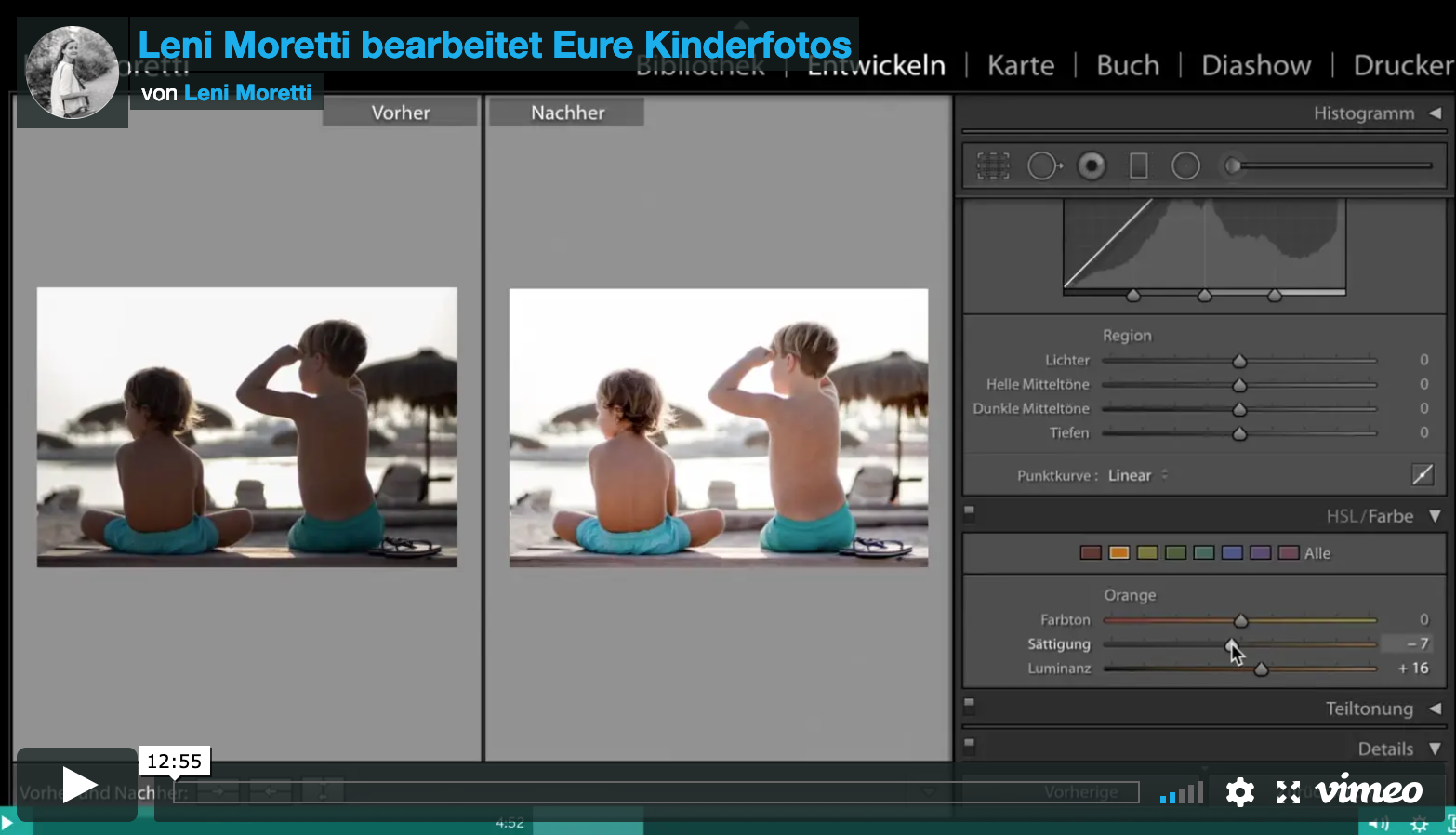Select the adjustment brush tool
The width and height of the screenshot is (1456, 835).
click(1233, 166)
